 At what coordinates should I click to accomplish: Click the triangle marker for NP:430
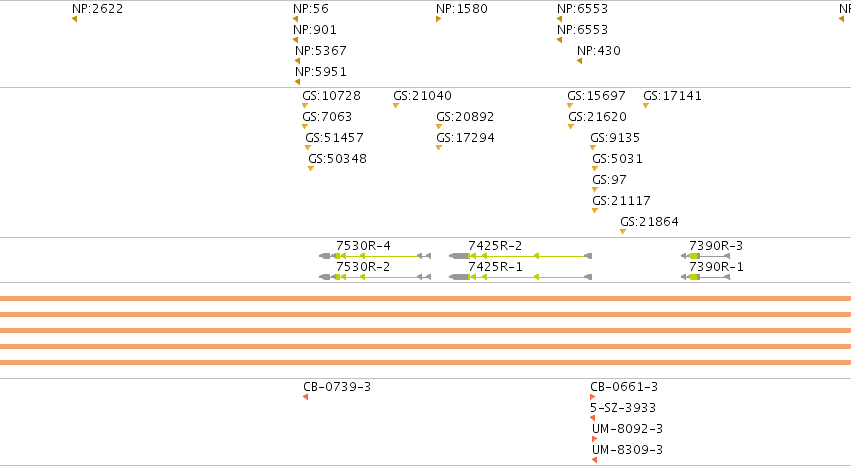point(580,61)
